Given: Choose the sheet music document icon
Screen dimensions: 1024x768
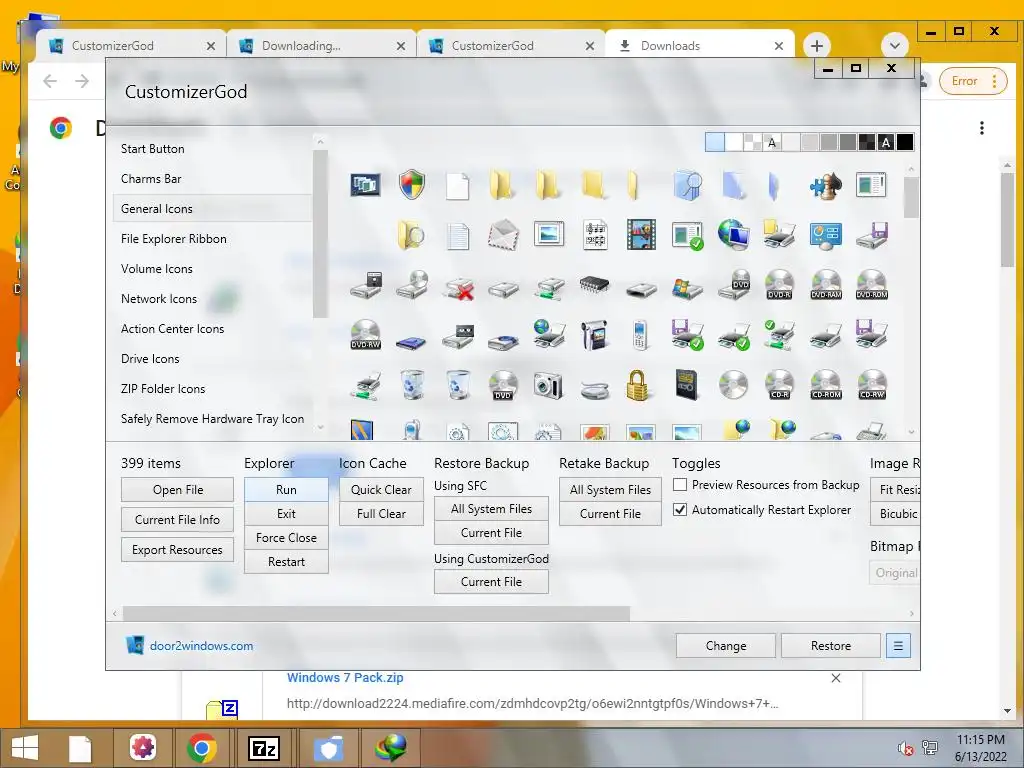Looking at the screenshot, I should pyautogui.click(x=595, y=234).
